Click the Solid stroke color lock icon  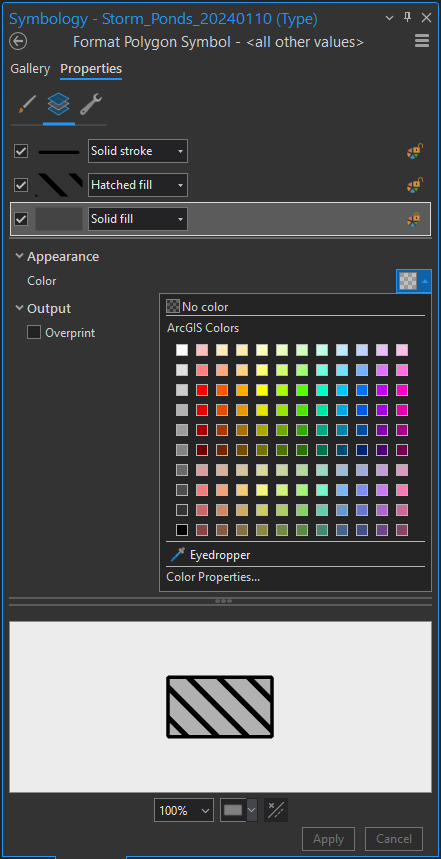pyautogui.click(x=414, y=151)
